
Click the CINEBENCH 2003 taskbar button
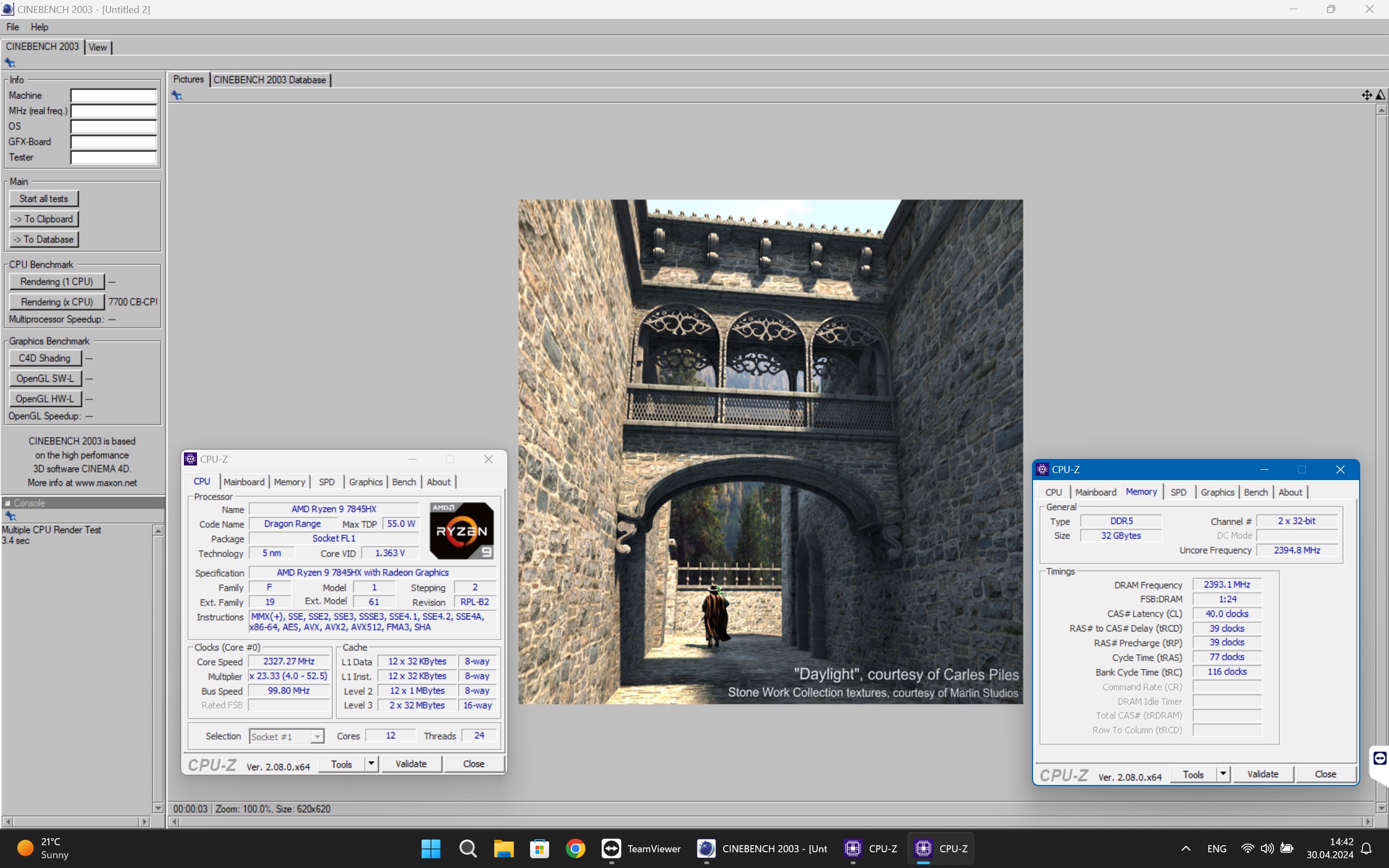click(x=762, y=848)
